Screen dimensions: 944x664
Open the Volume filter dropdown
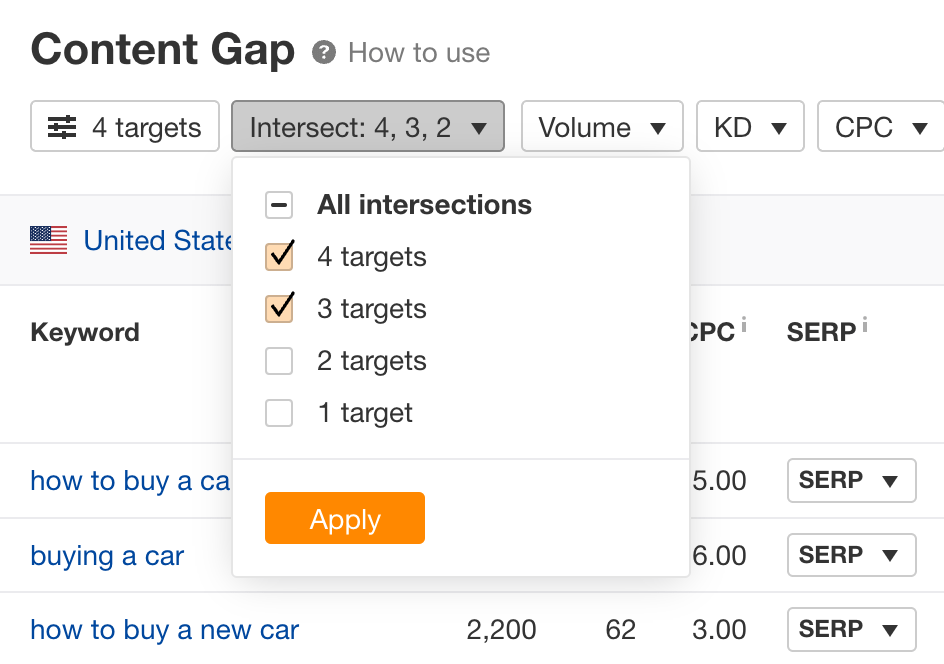coord(602,126)
